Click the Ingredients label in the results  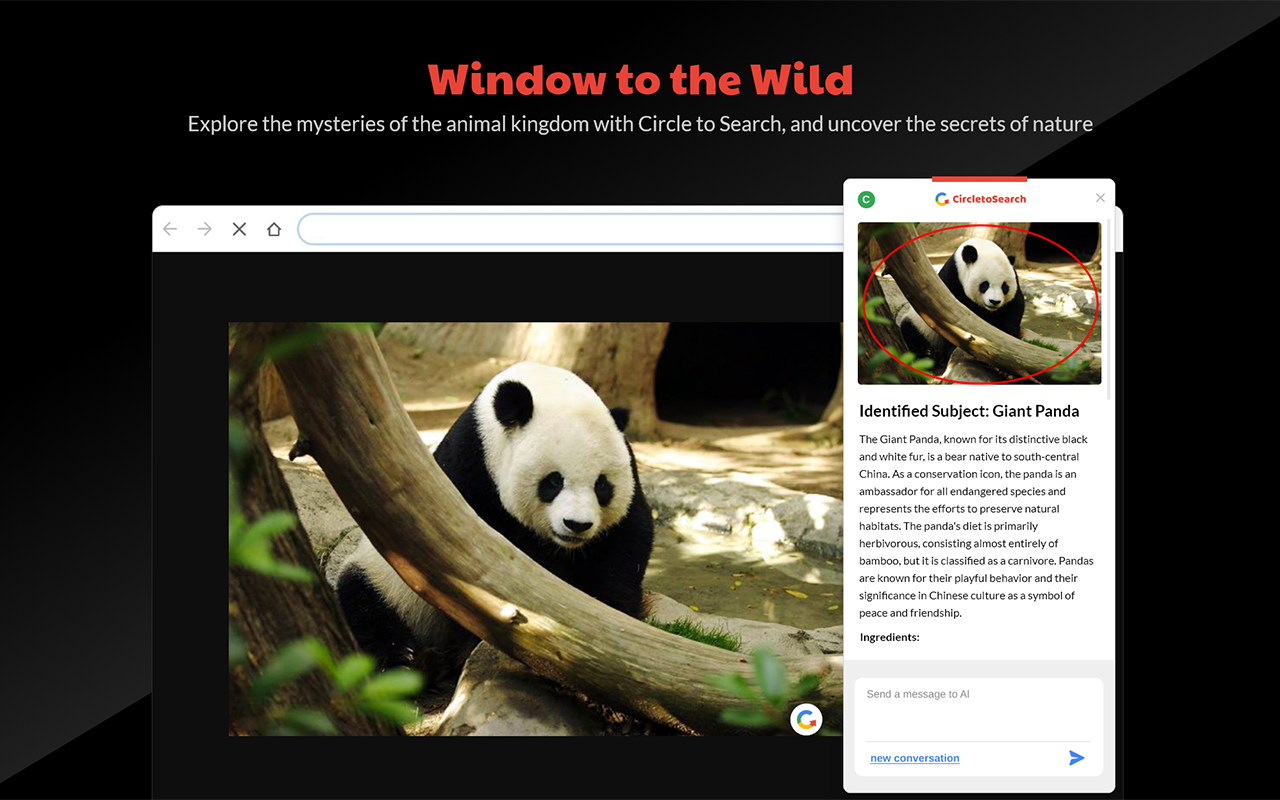coord(889,637)
